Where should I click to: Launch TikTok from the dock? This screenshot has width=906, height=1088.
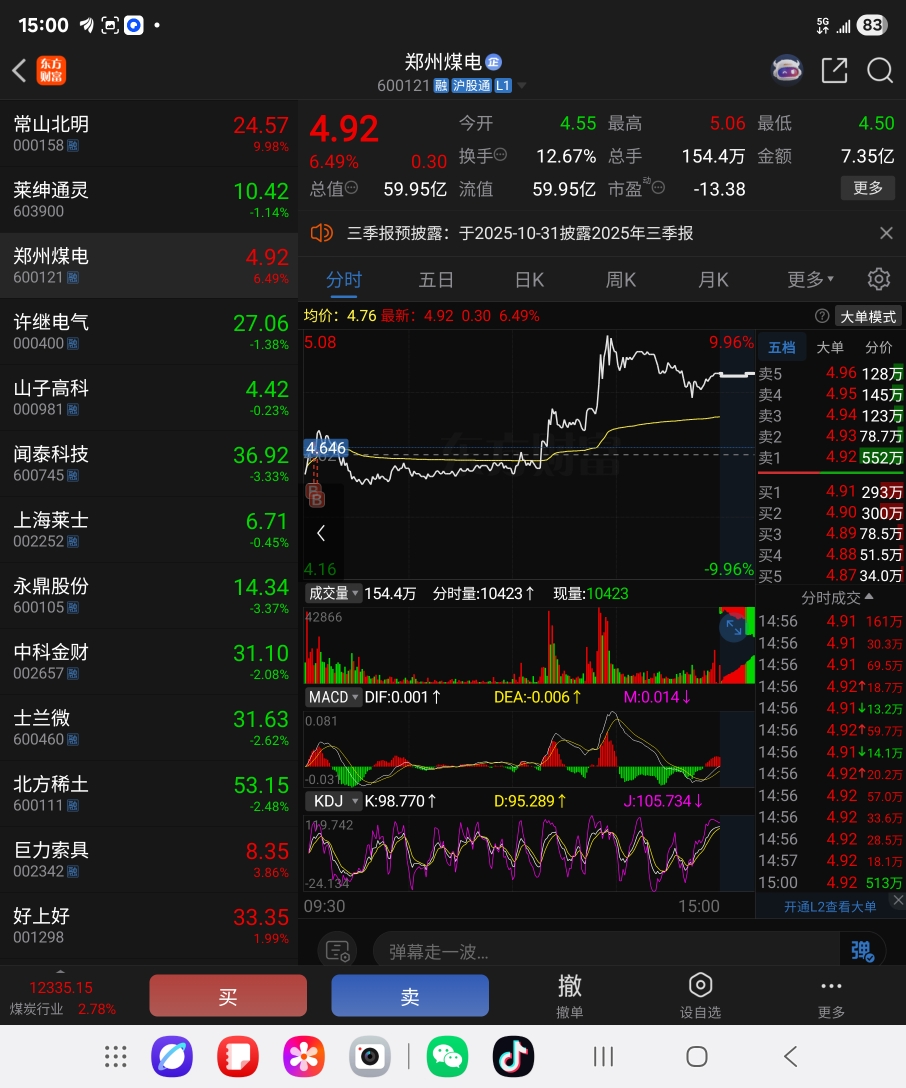point(513,1057)
